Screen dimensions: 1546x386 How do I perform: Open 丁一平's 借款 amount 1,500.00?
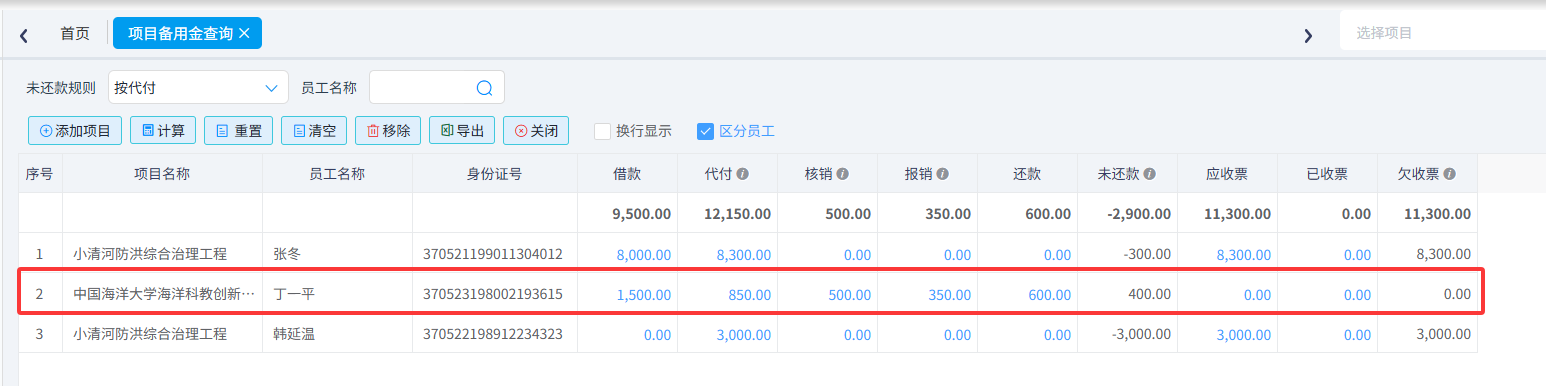pyautogui.click(x=644, y=295)
